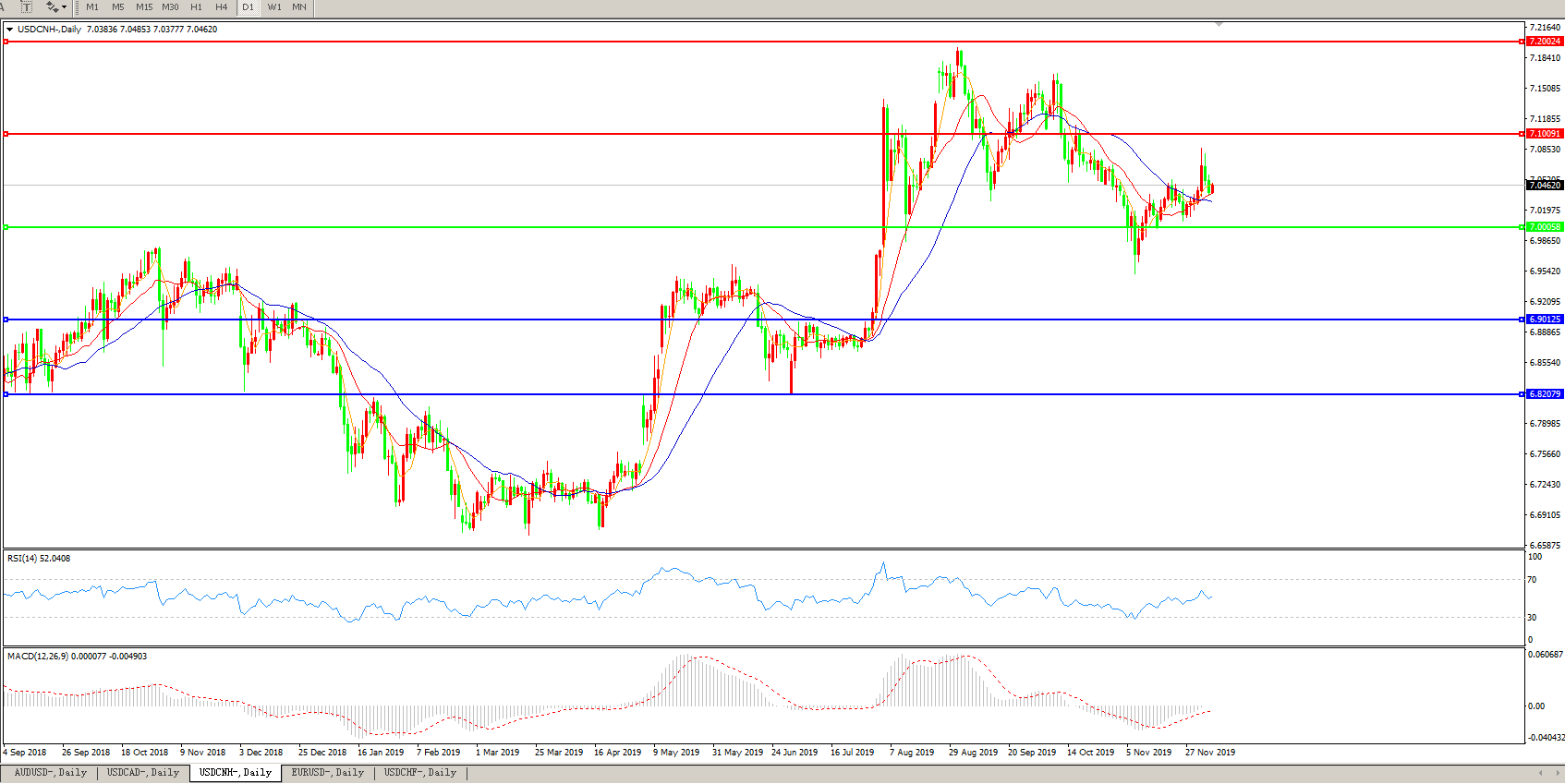Select the blue 6.90125 line price label
This screenshot has width=1565, height=784.
point(1544,320)
